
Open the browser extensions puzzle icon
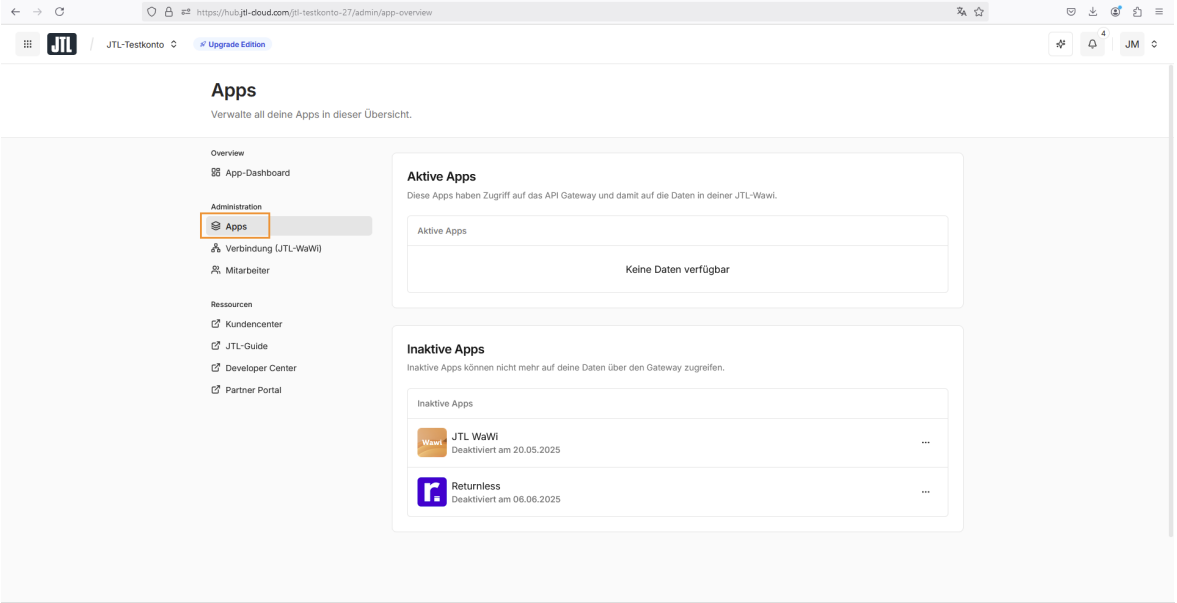point(1137,12)
